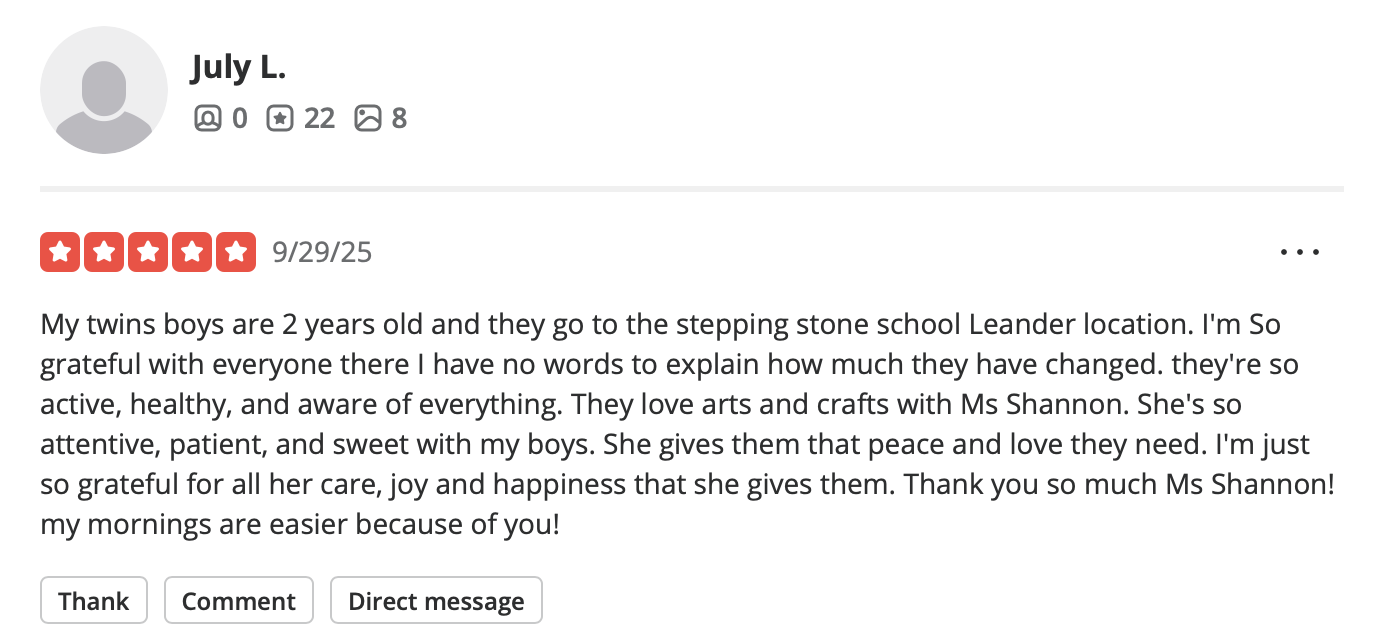This screenshot has height=636, width=1380.
Task: Click the number 0 friends count
Action: point(239,119)
